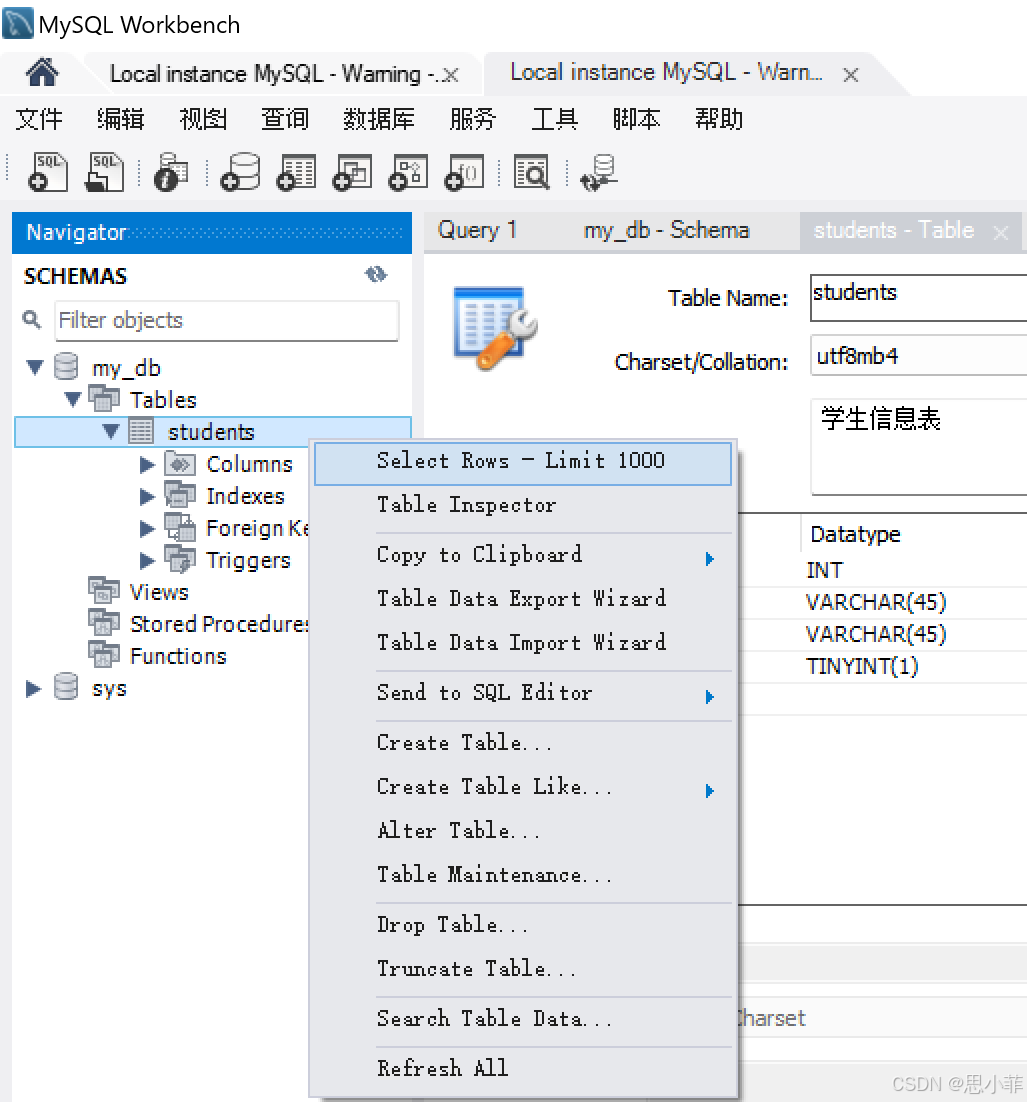1027x1102 pixels.
Task: Click the create new function icon
Action: pyautogui.click(x=464, y=171)
